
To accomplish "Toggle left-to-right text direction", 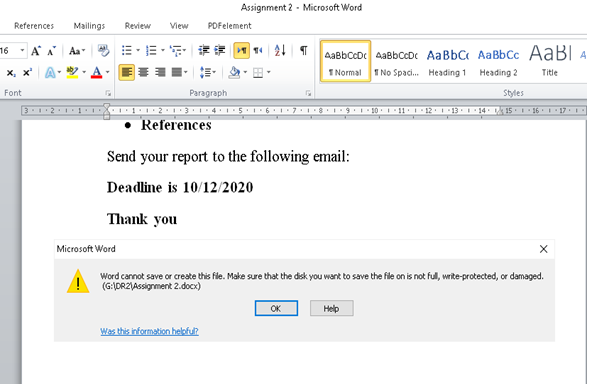I will 241,50.
